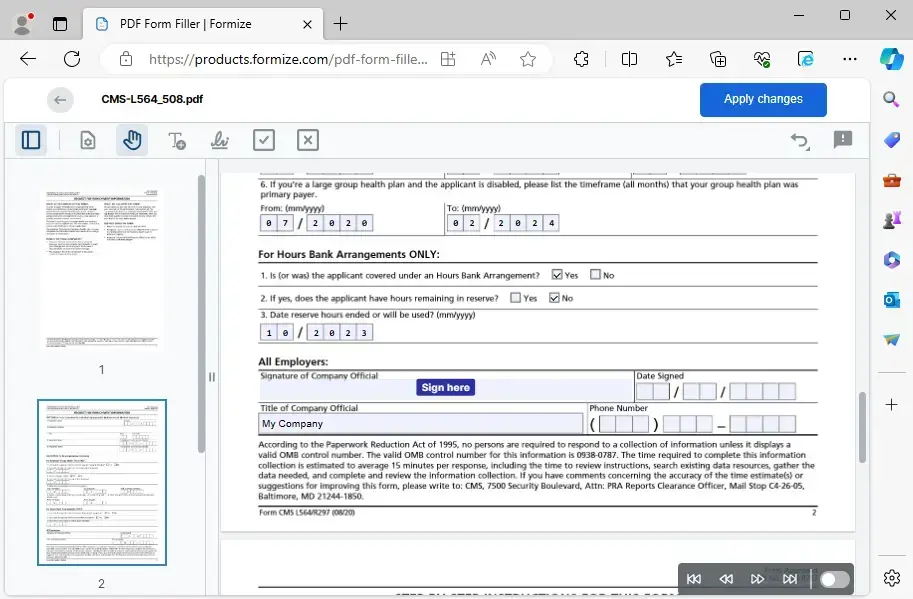Add this page to favorites
This screenshot has height=599, width=913.
click(528, 59)
